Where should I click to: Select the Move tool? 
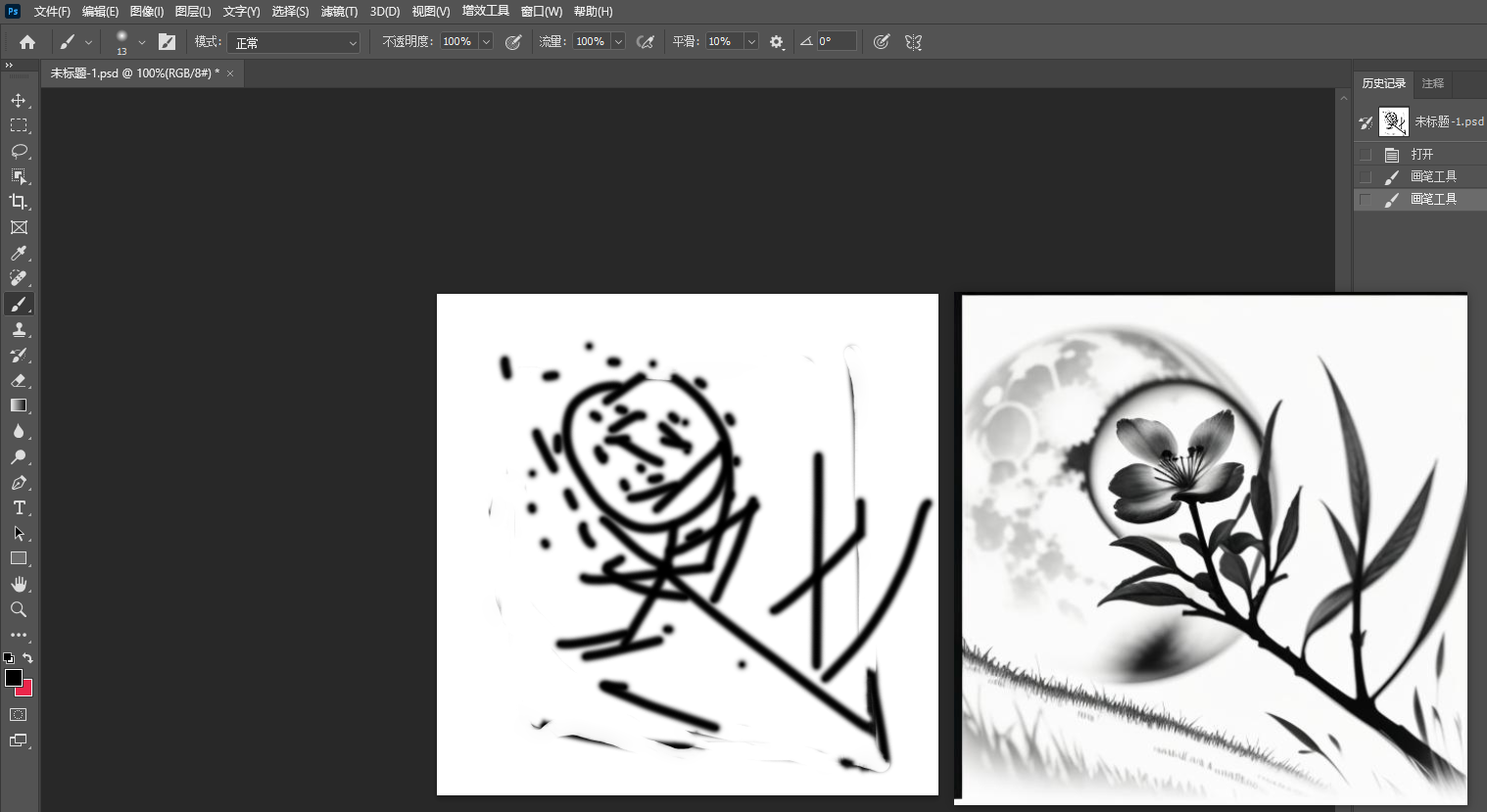[19, 100]
